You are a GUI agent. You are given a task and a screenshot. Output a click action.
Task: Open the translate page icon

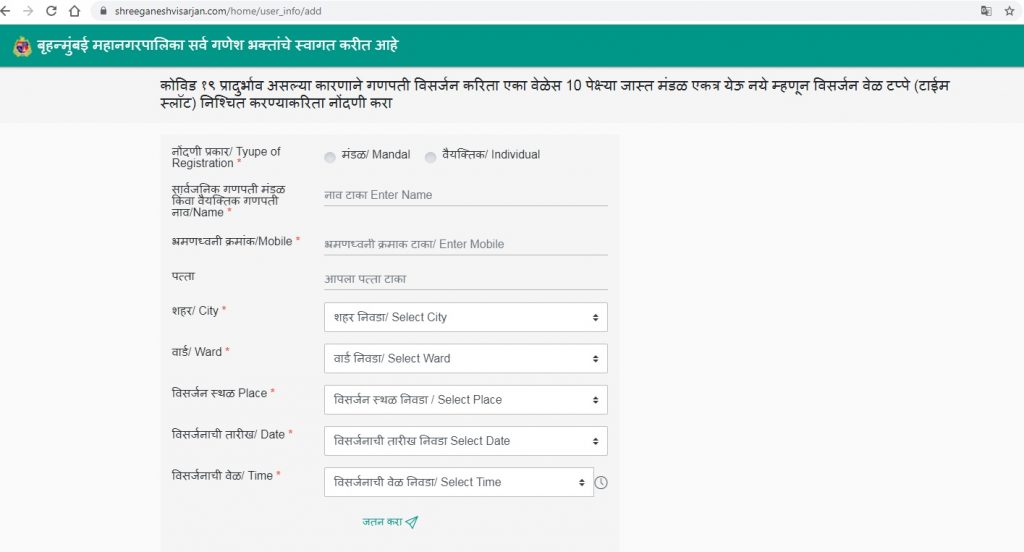click(x=986, y=11)
